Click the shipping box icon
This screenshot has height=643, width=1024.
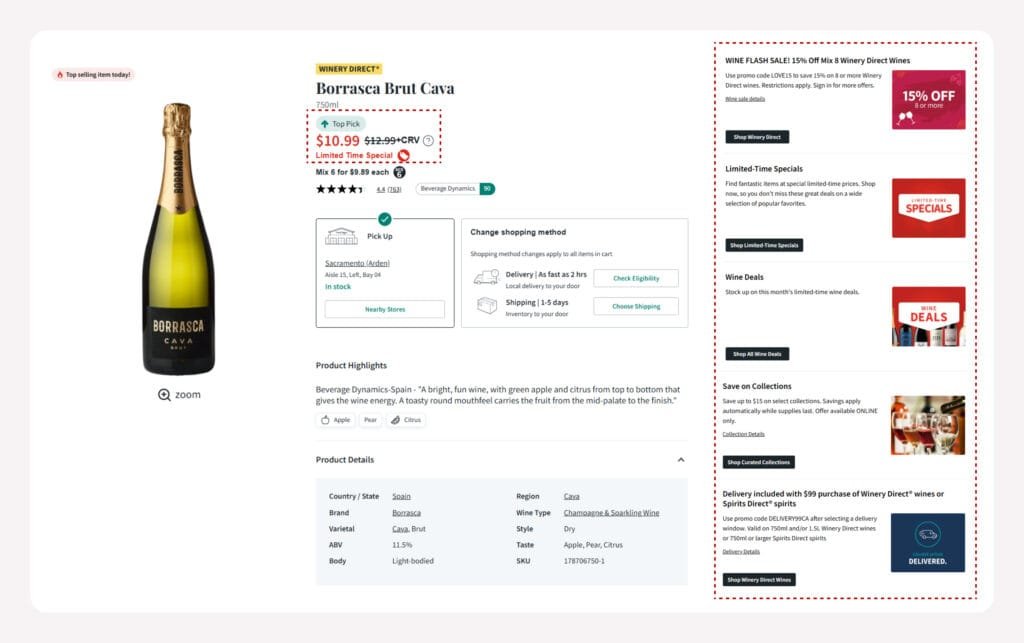(486, 306)
